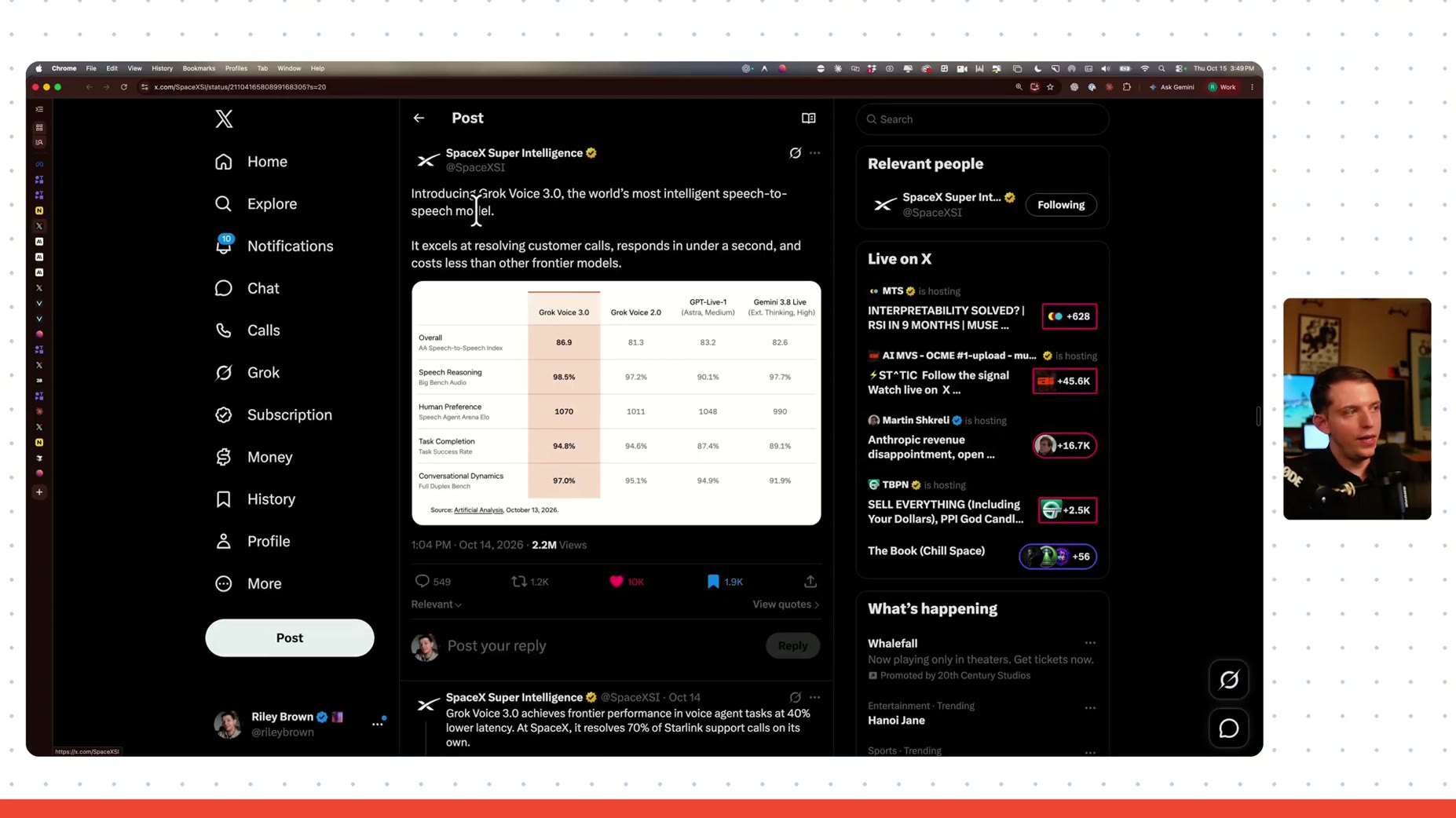Open the Work profile switcher in Chrome
Image resolution: width=1456 pixels, height=818 pixels.
coord(1222,87)
